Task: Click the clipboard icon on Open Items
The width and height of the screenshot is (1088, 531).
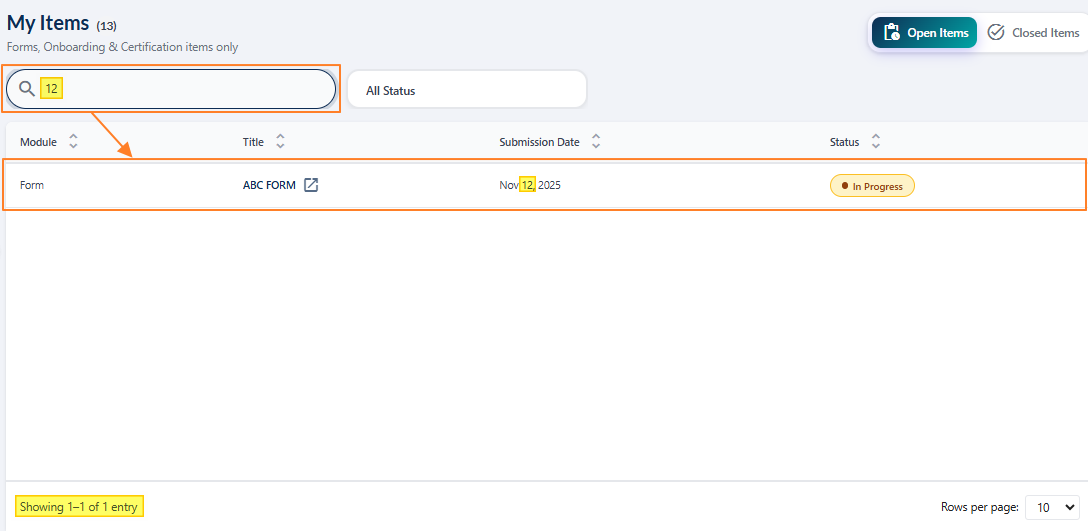Action: tap(890, 33)
